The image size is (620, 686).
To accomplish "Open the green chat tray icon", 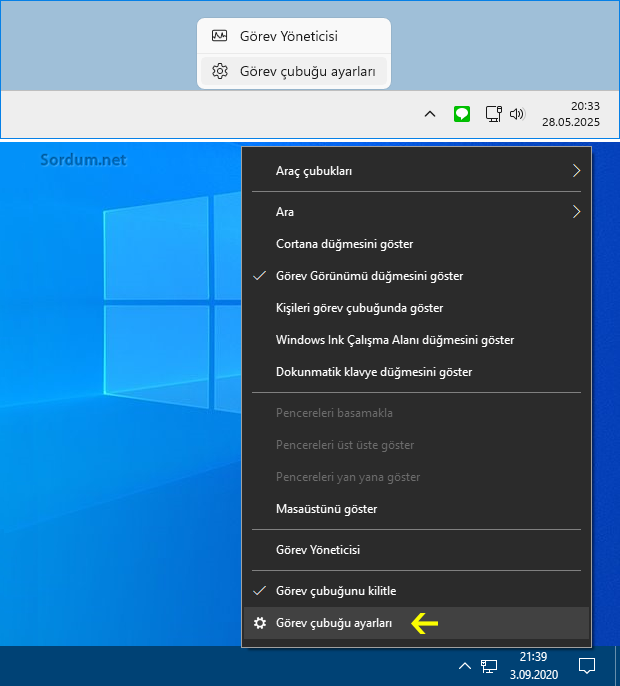I will click(x=462, y=114).
